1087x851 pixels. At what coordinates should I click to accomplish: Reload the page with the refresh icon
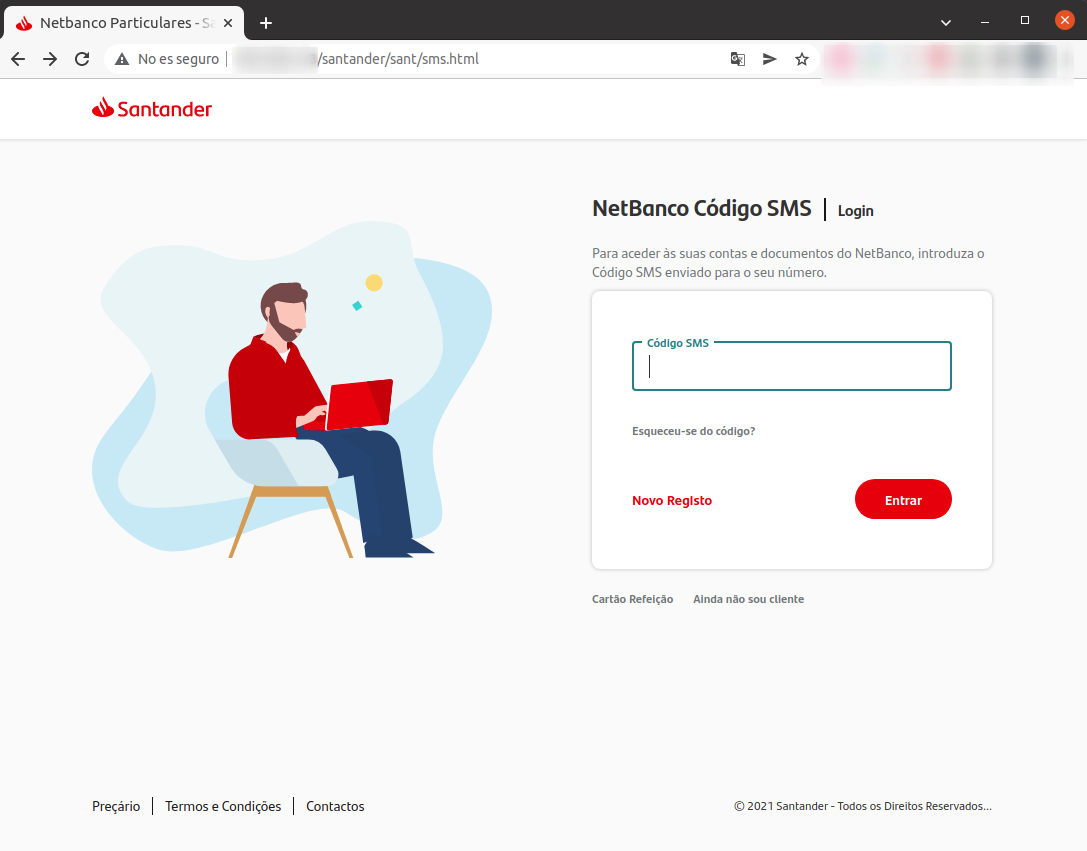(x=82, y=59)
